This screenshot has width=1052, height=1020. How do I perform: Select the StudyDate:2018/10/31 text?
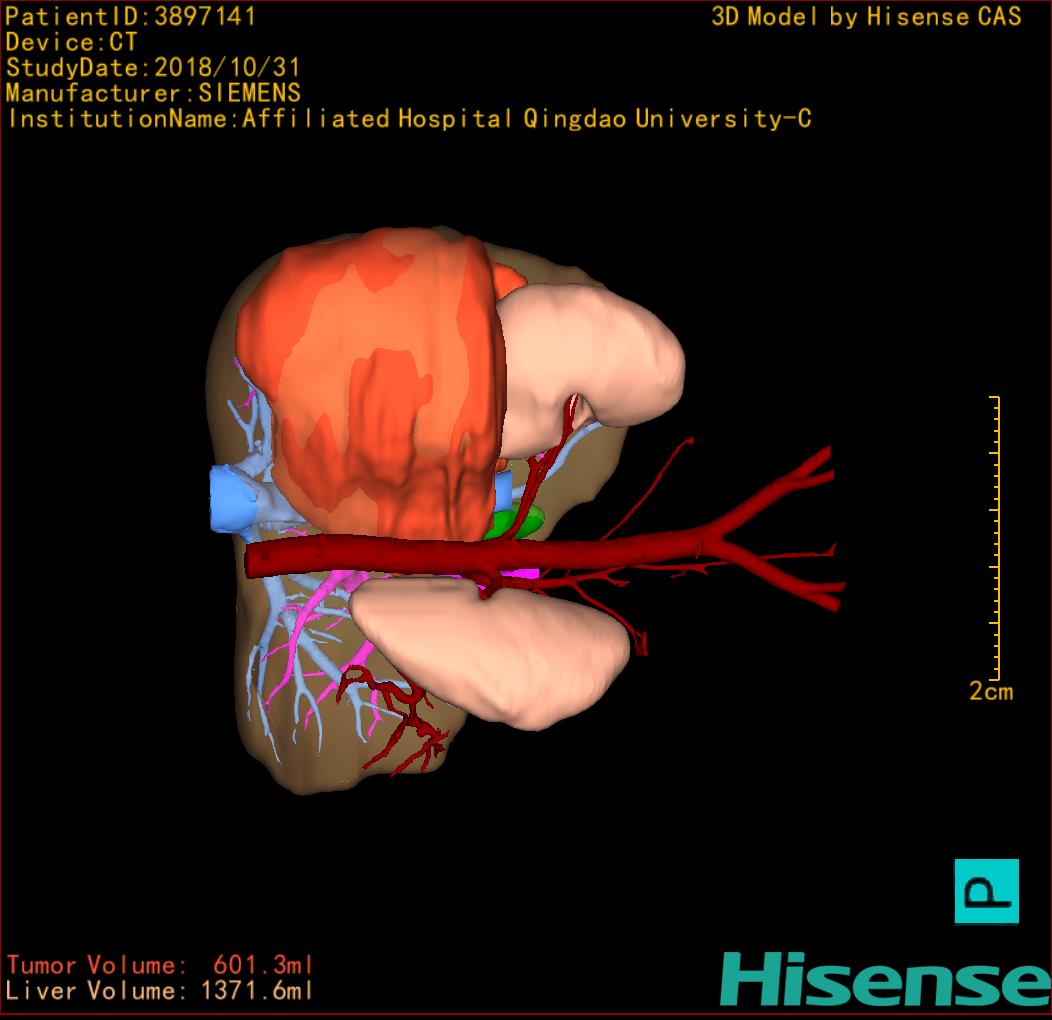pos(152,67)
